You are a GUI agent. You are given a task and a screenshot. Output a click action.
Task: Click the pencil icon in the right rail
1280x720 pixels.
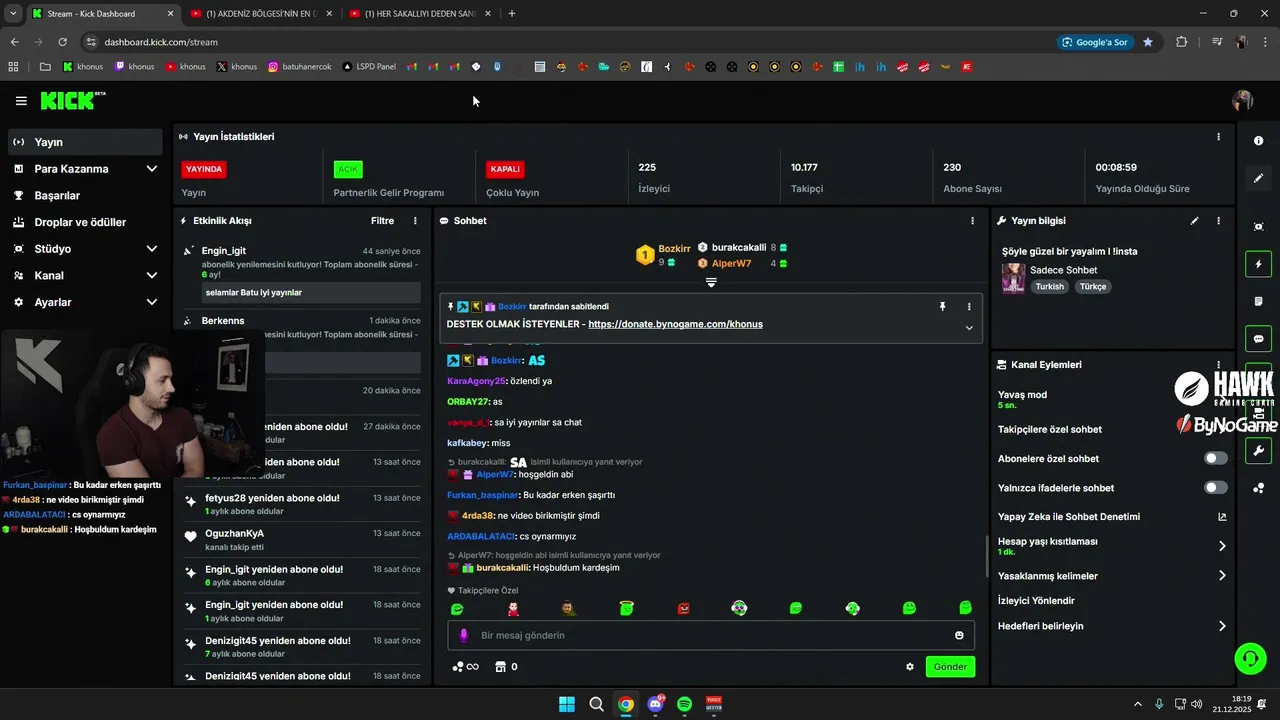click(x=1258, y=178)
